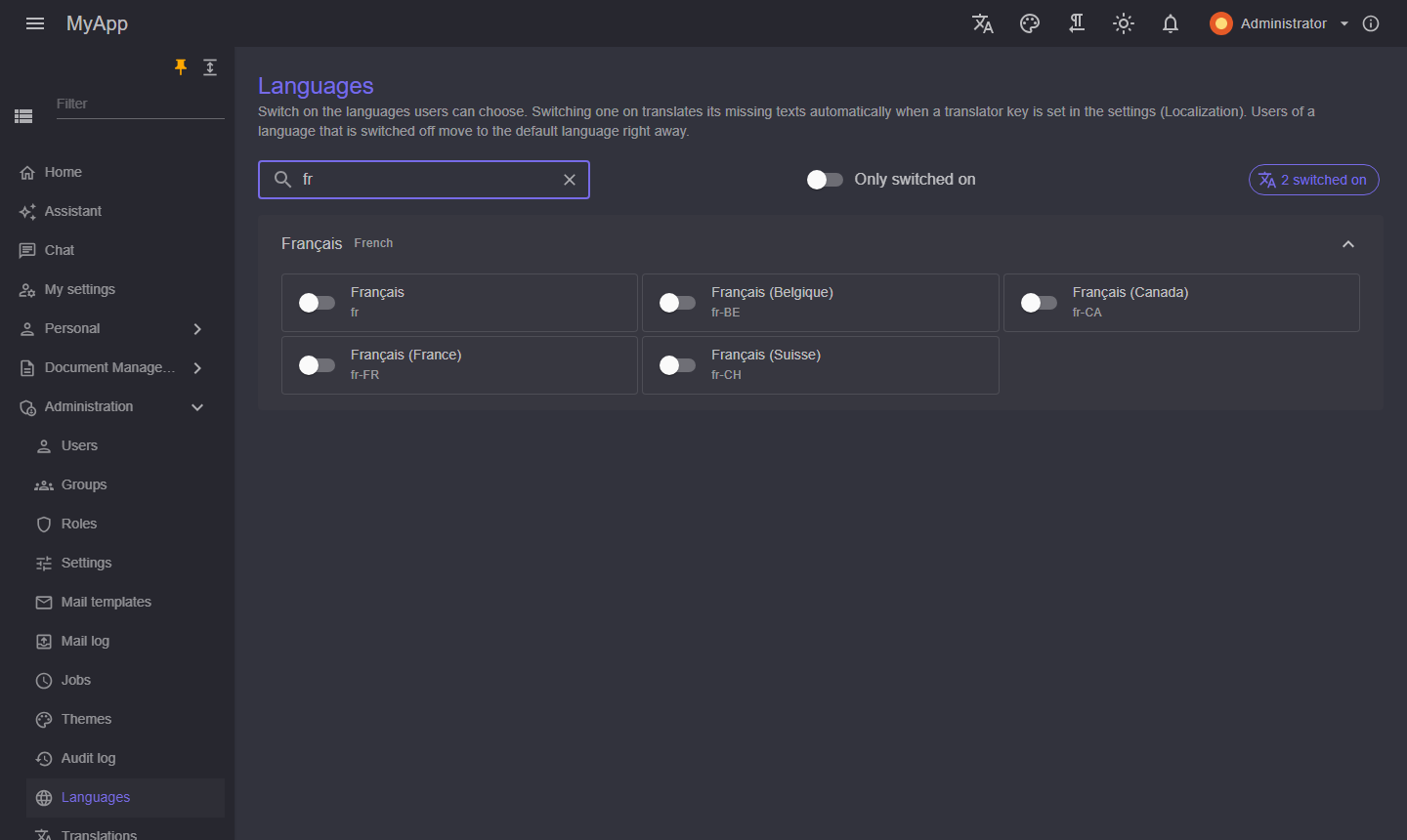Open the language translation icon in top bar

point(983,23)
